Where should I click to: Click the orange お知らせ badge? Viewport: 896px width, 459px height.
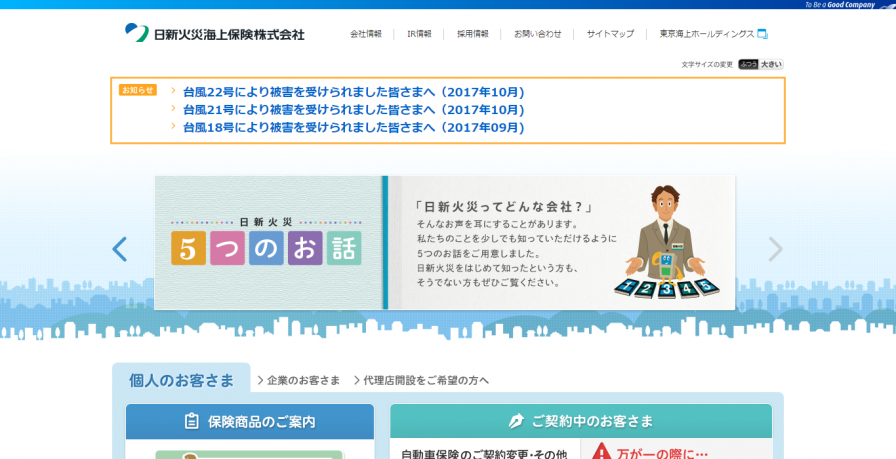click(138, 90)
